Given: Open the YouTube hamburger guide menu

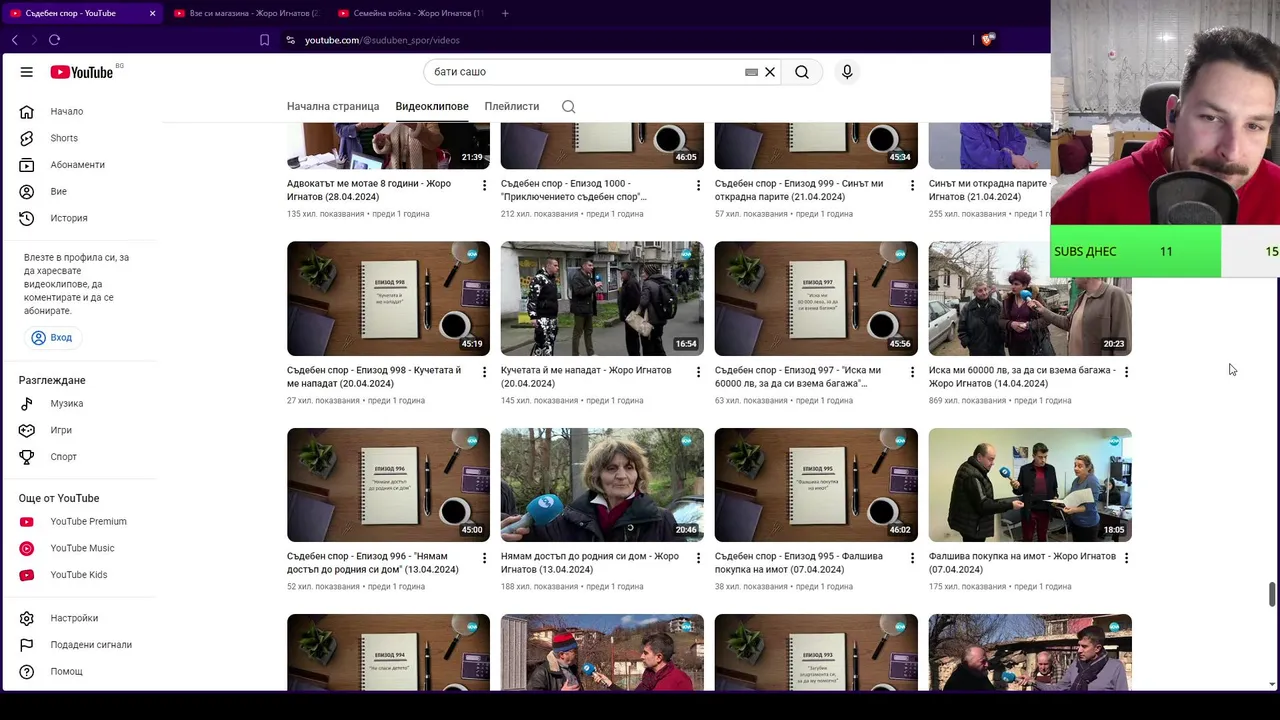Looking at the screenshot, I should [x=27, y=72].
